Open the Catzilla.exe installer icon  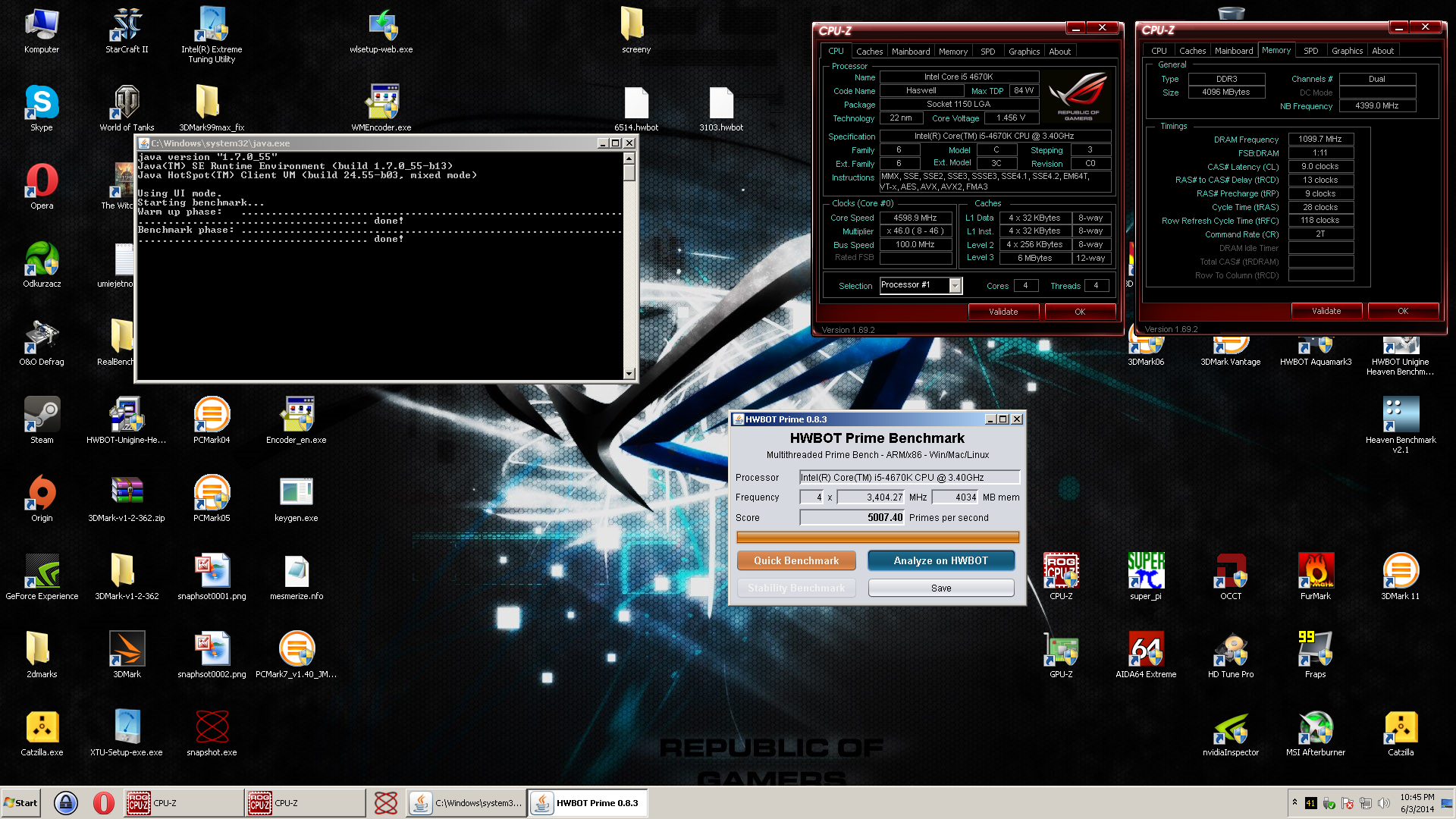[42, 733]
